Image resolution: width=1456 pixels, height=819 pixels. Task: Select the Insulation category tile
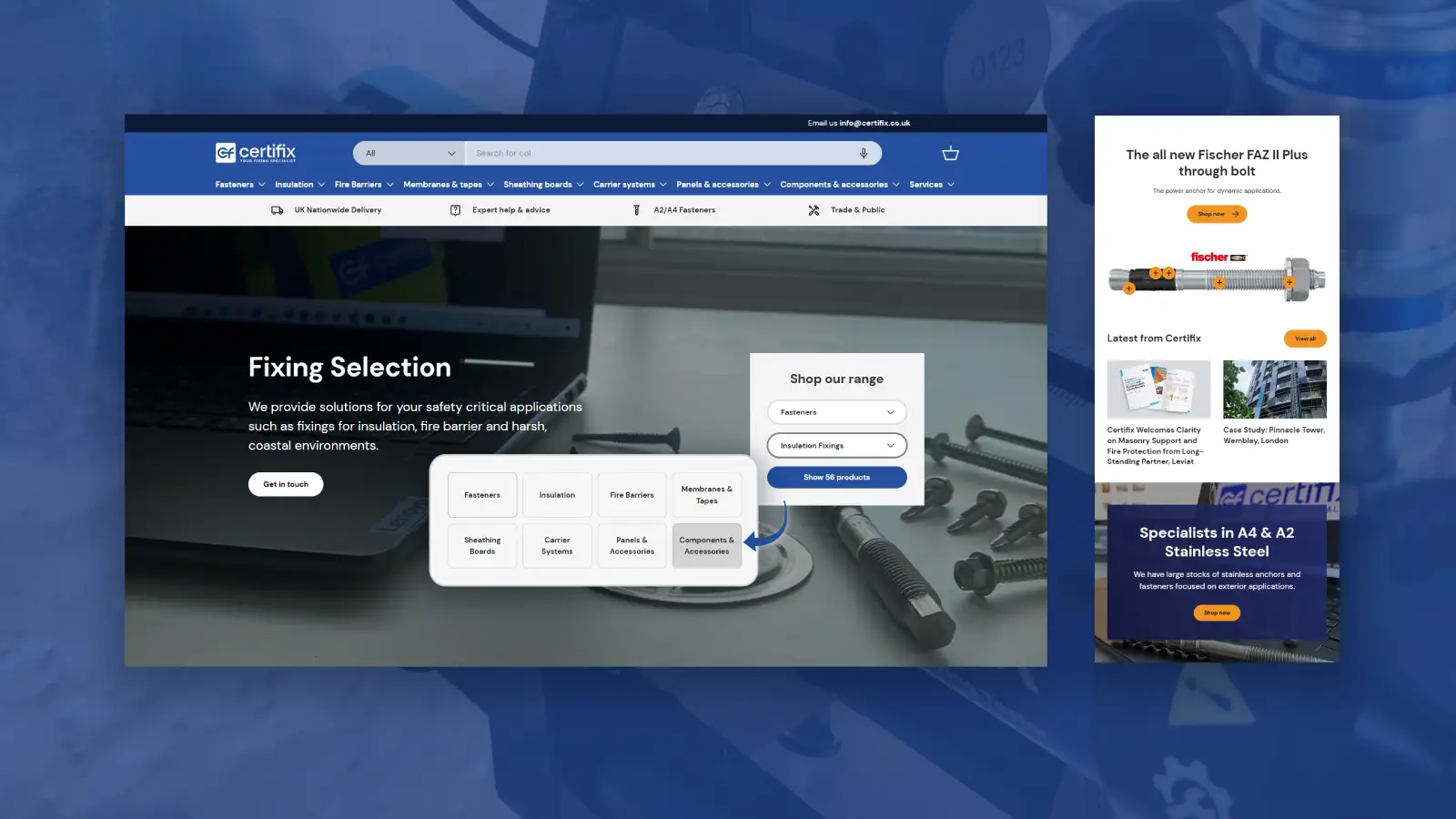[557, 495]
